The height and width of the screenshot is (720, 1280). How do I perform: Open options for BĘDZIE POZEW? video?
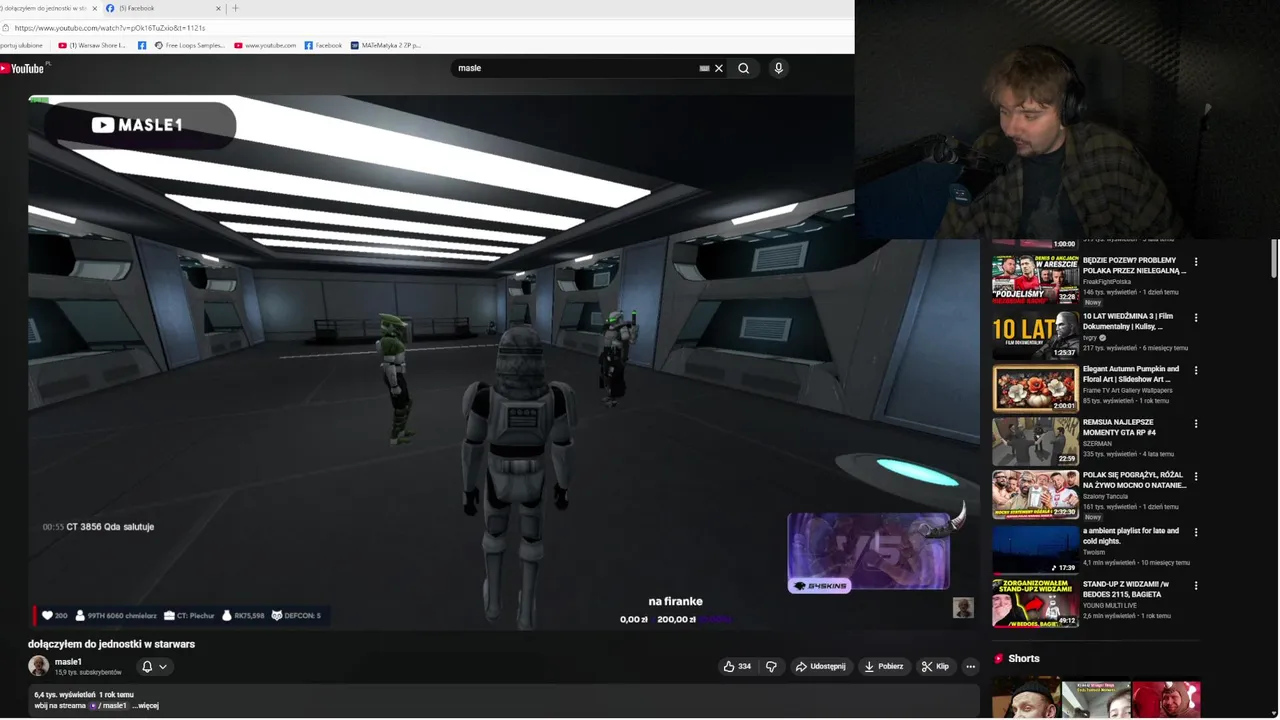pyautogui.click(x=1195, y=262)
